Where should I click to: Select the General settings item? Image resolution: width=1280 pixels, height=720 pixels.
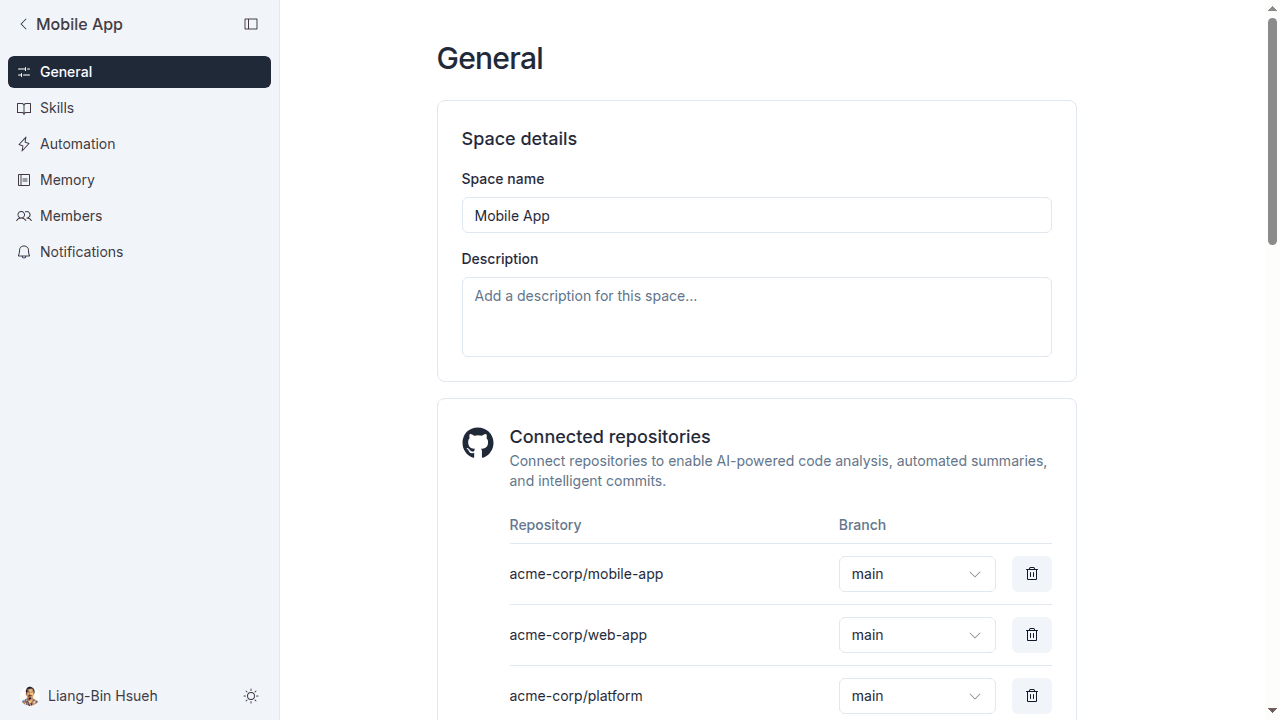pos(139,72)
